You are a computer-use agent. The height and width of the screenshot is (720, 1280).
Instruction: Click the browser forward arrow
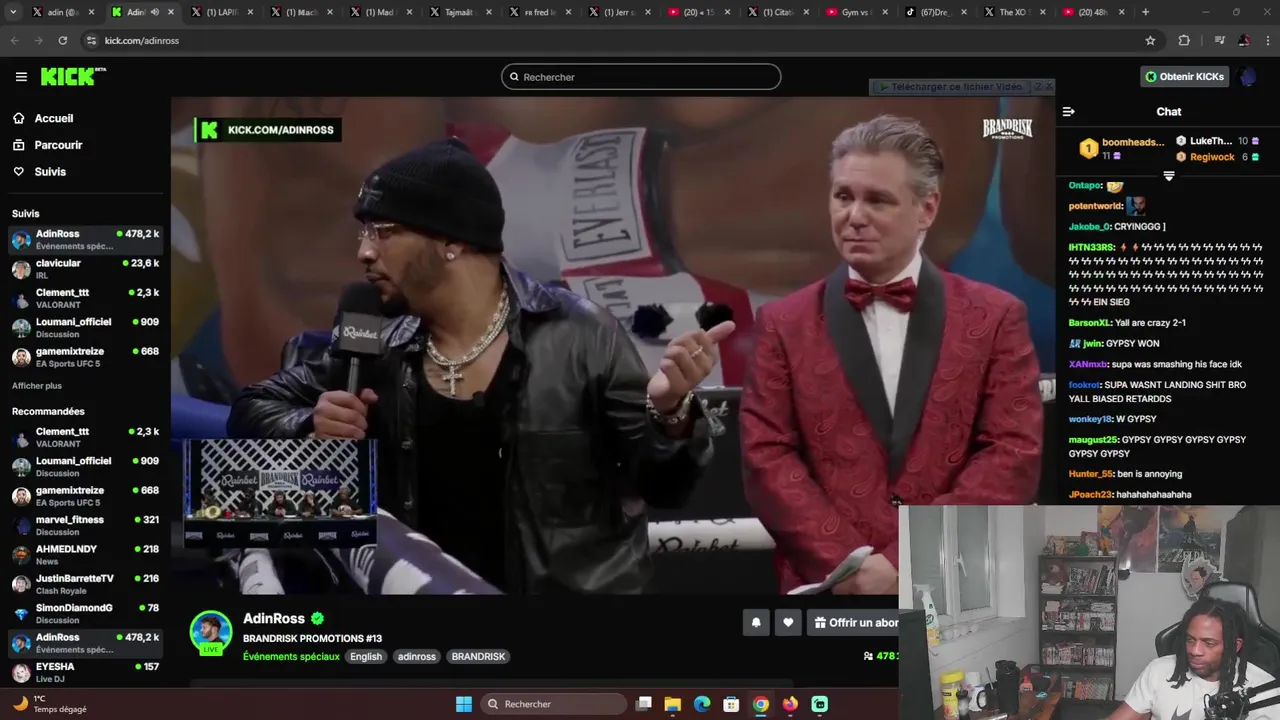[38, 40]
